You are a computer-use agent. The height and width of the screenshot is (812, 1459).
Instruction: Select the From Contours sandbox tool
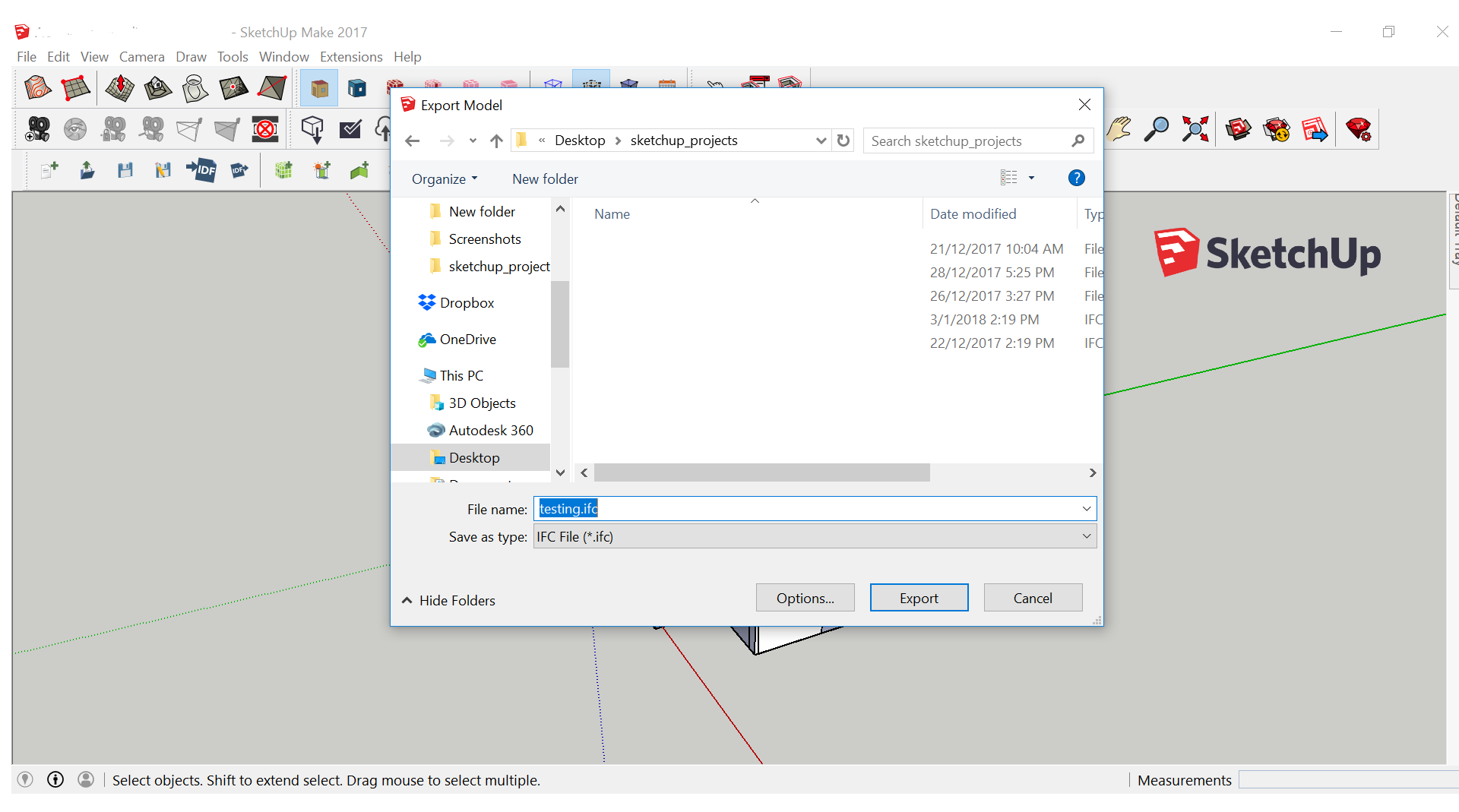37,88
